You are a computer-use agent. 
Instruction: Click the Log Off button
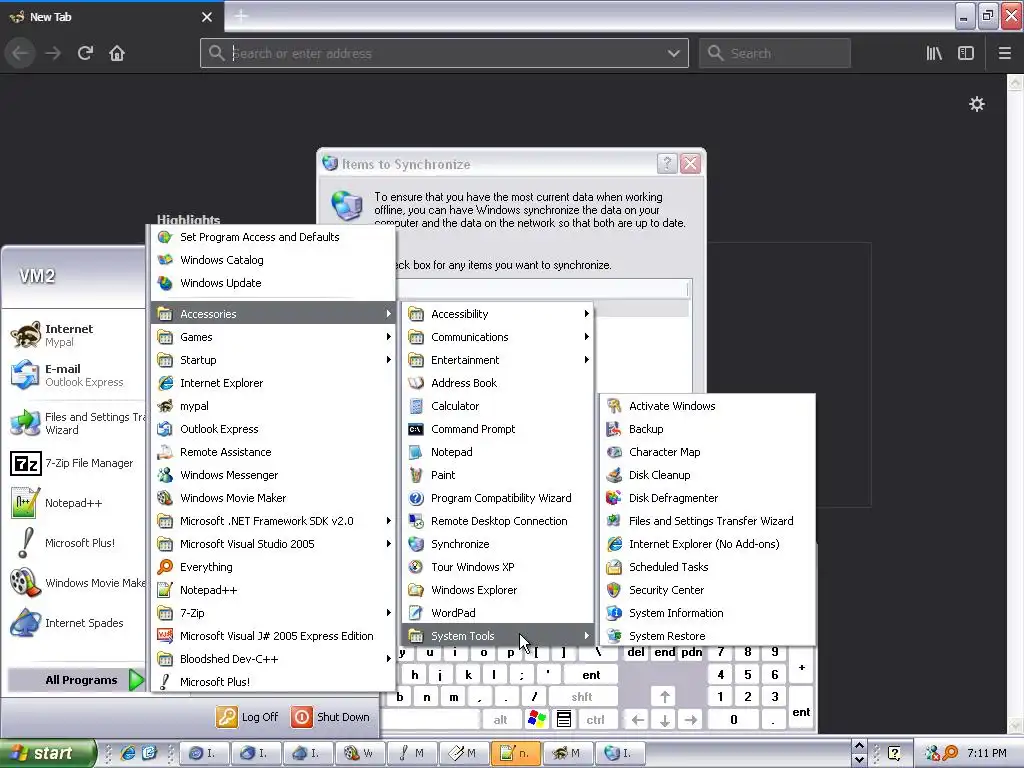pos(248,716)
